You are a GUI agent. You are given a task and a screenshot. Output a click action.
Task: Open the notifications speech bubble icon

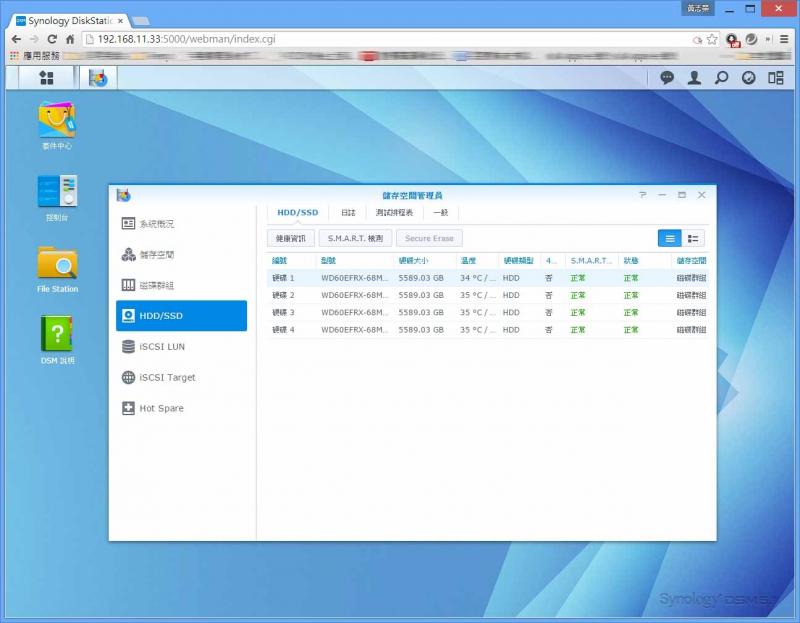tap(667, 78)
